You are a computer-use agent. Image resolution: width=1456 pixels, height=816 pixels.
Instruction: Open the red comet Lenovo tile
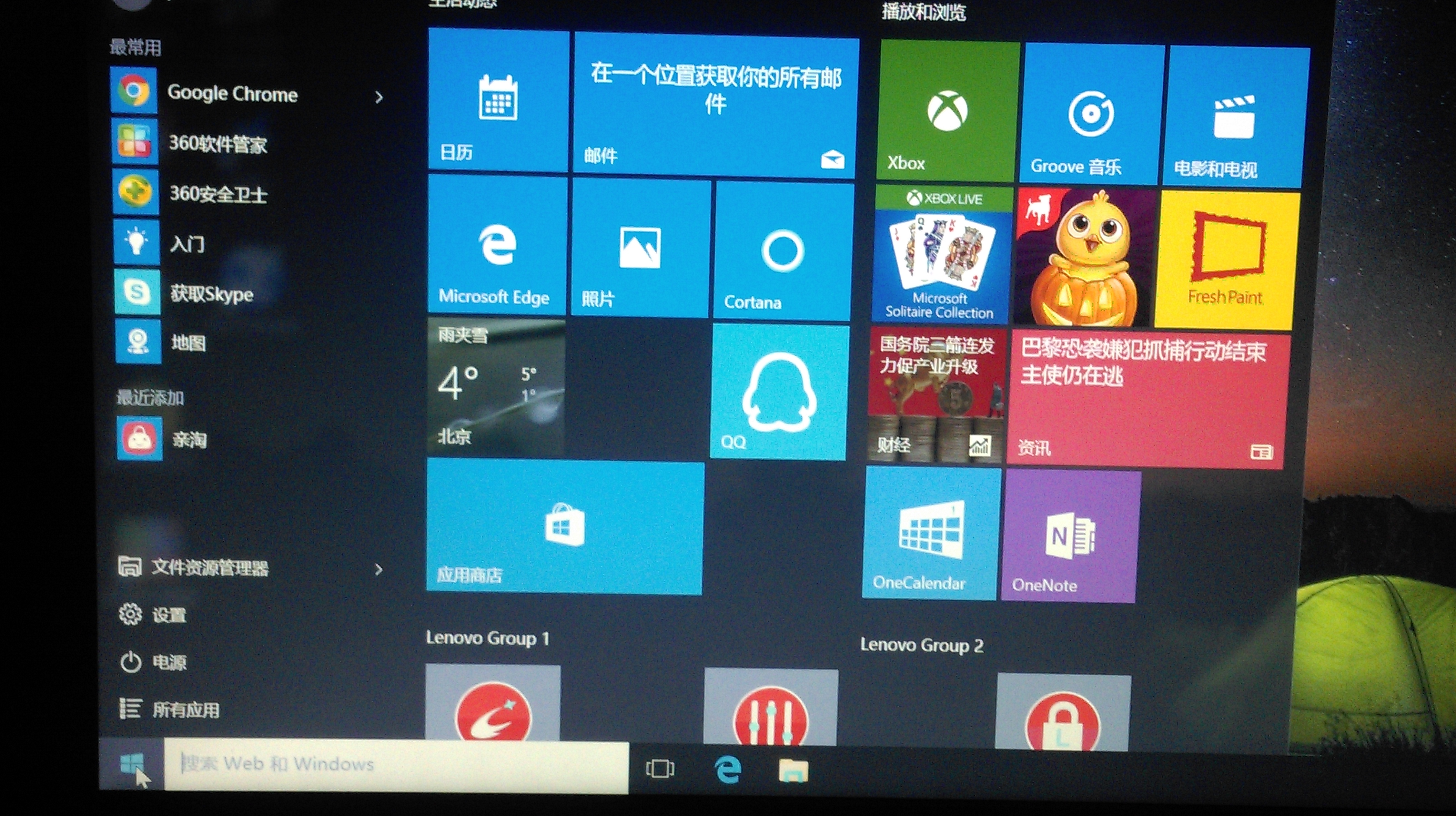492,703
